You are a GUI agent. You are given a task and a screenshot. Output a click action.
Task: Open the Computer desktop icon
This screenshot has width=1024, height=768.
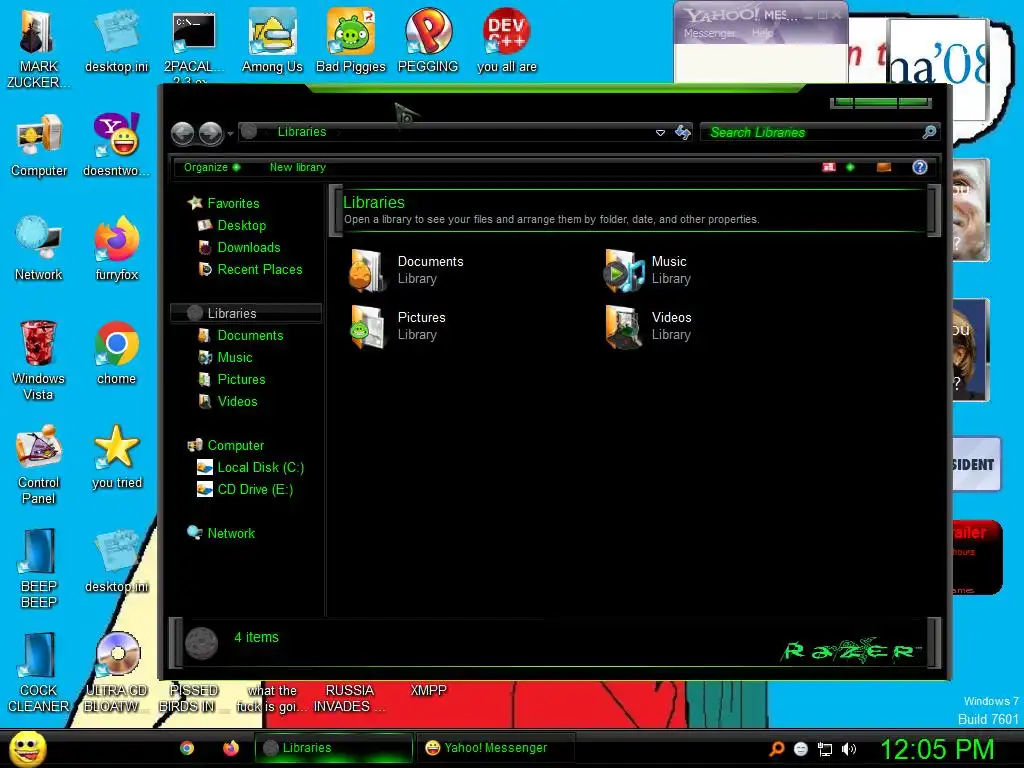(39, 146)
